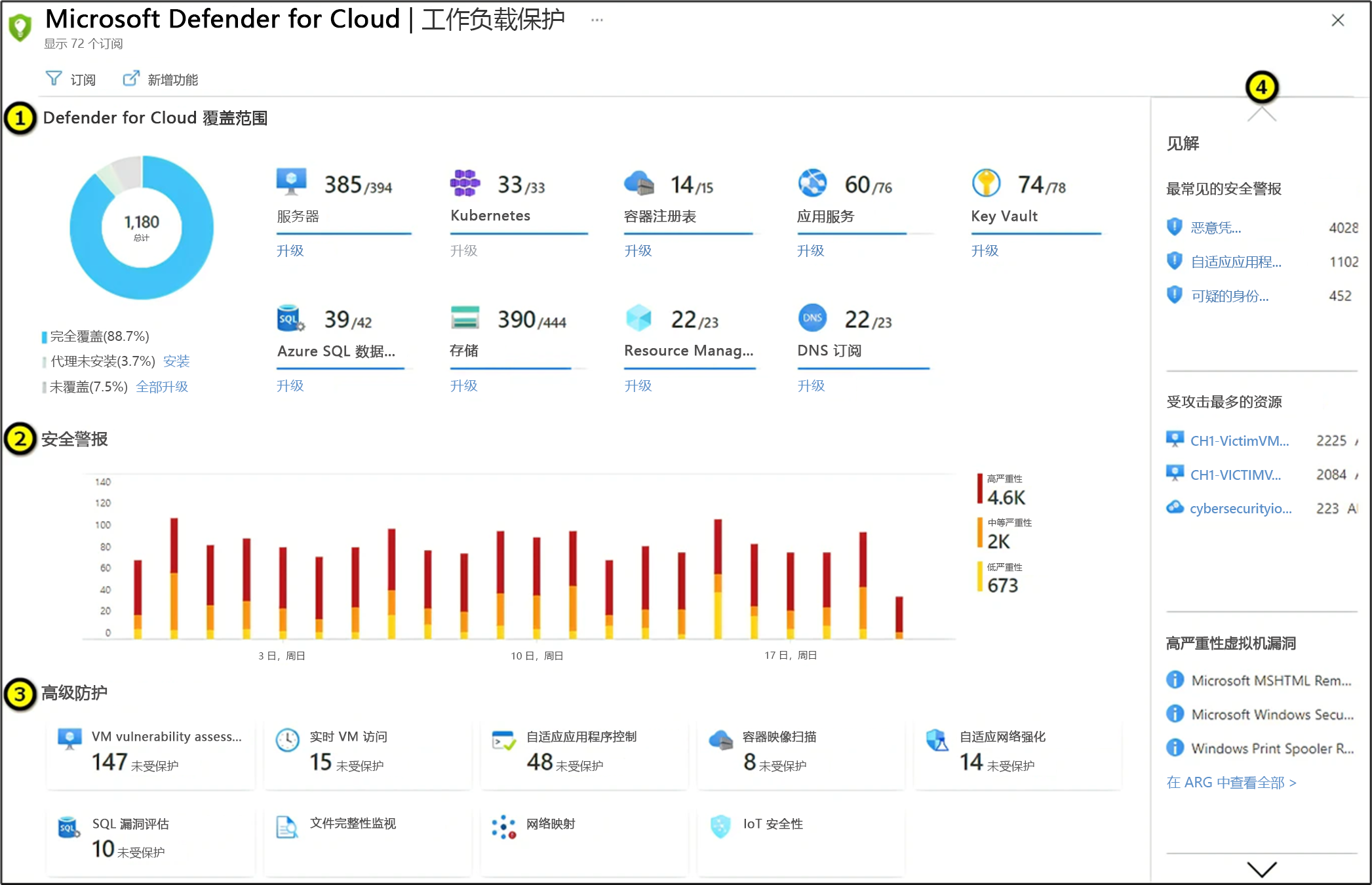Click the 高严重性 4.6K legend

coord(1002,490)
